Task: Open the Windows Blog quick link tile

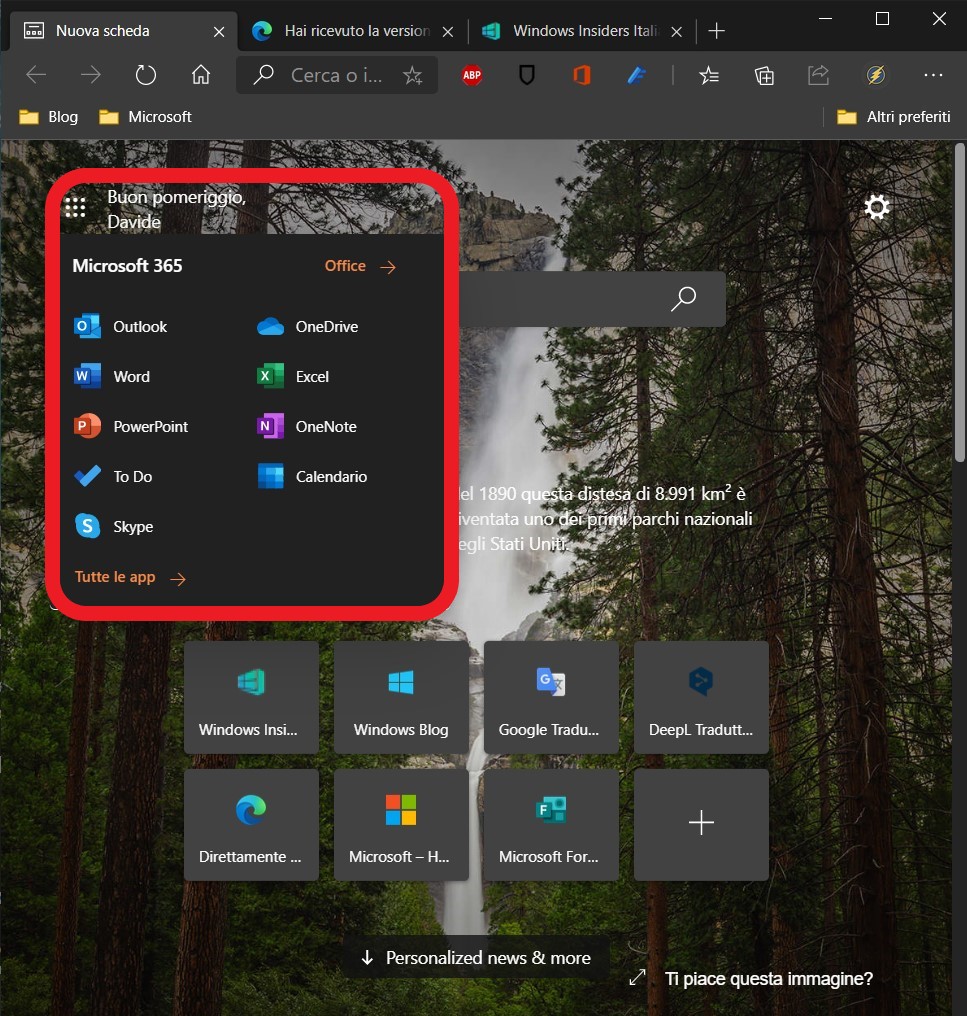Action: (x=401, y=697)
